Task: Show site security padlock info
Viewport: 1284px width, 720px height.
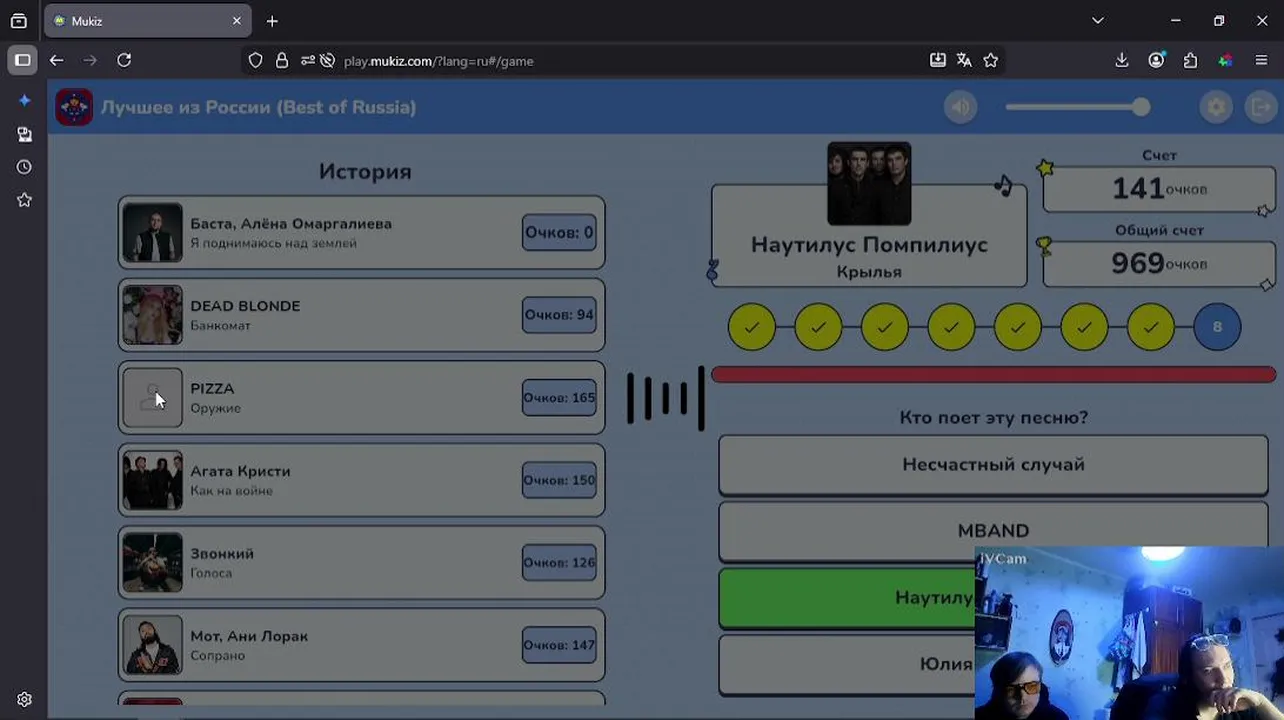Action: [282, 60]
